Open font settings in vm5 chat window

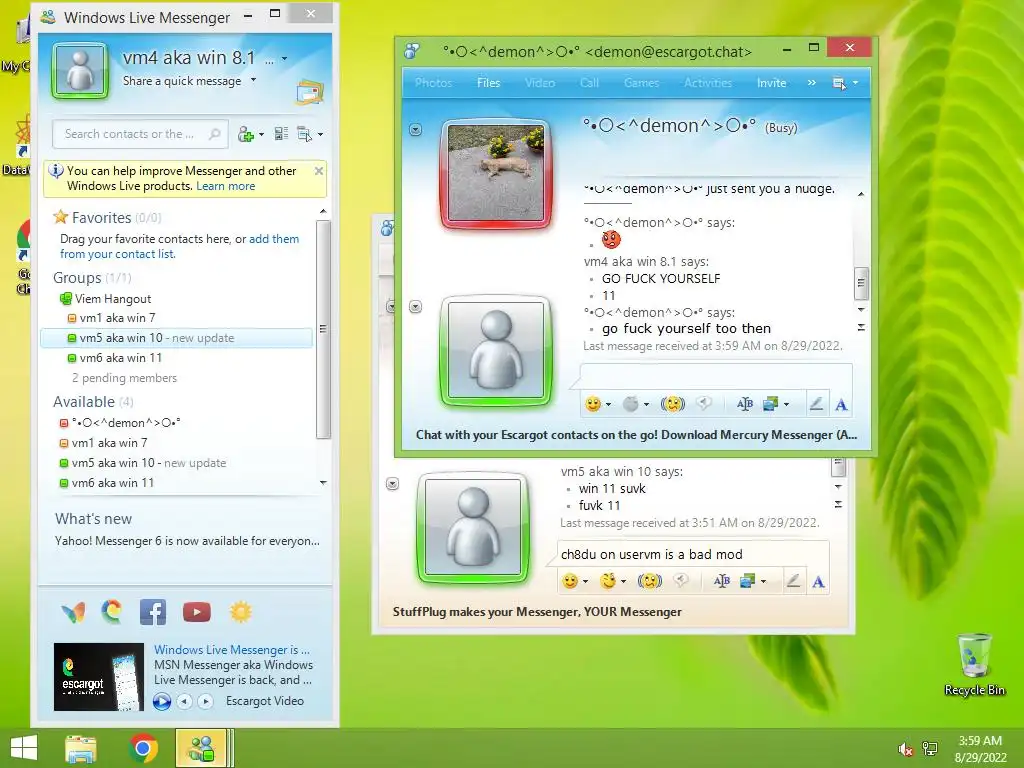coord(818,581)
